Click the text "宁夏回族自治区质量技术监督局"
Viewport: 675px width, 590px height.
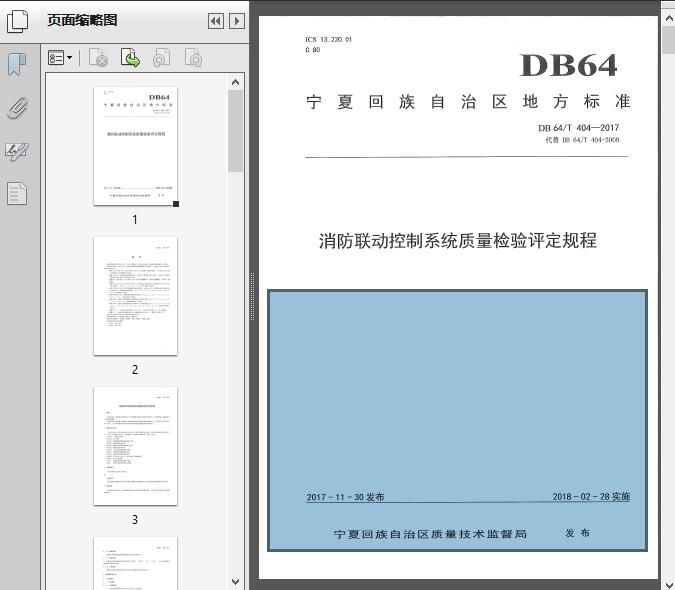tap(430, 534)
